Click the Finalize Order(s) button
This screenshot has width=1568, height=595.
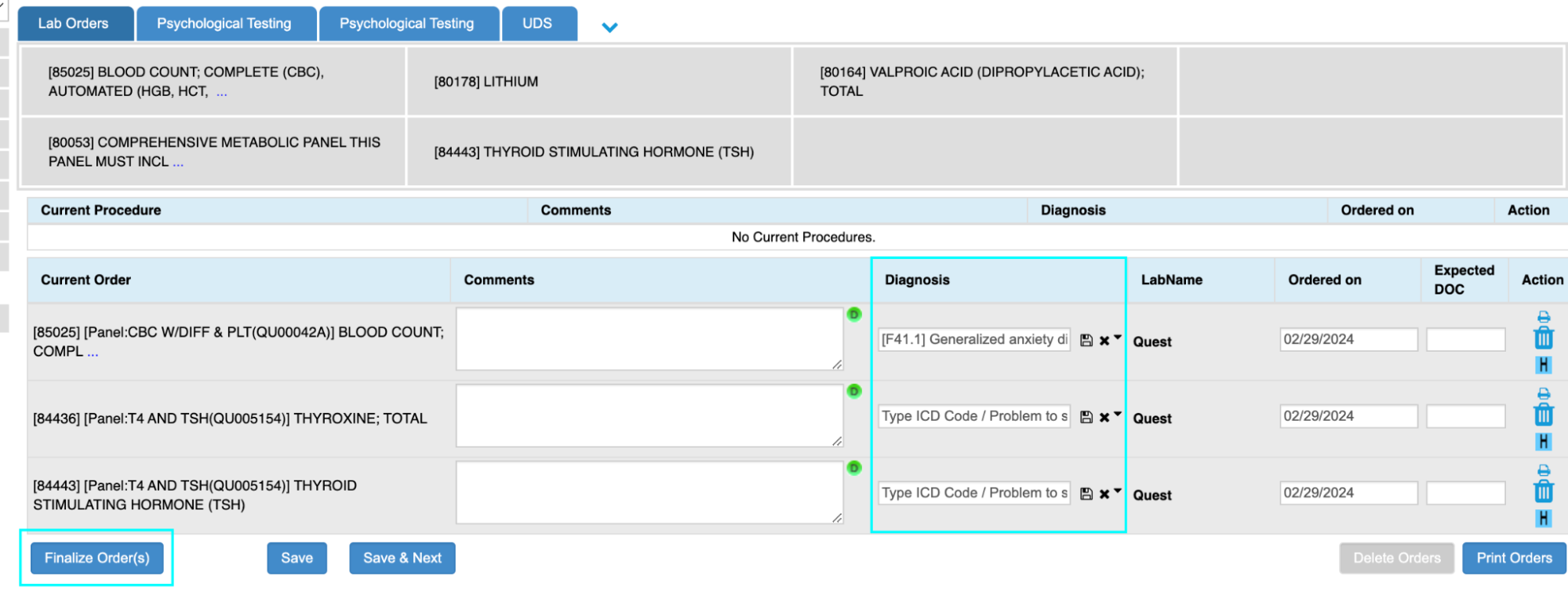coord(96,558)
